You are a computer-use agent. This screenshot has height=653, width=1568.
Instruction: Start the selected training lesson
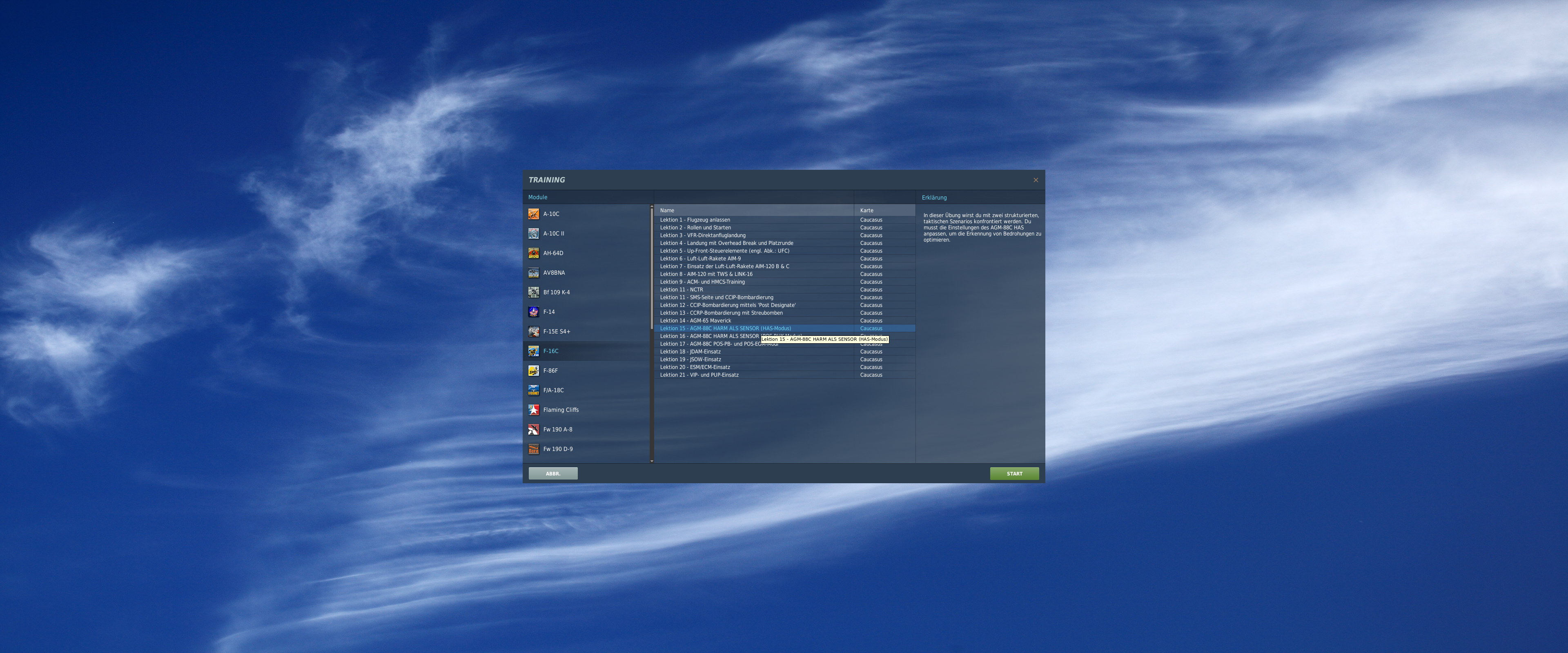click(x=1014, y=473)
